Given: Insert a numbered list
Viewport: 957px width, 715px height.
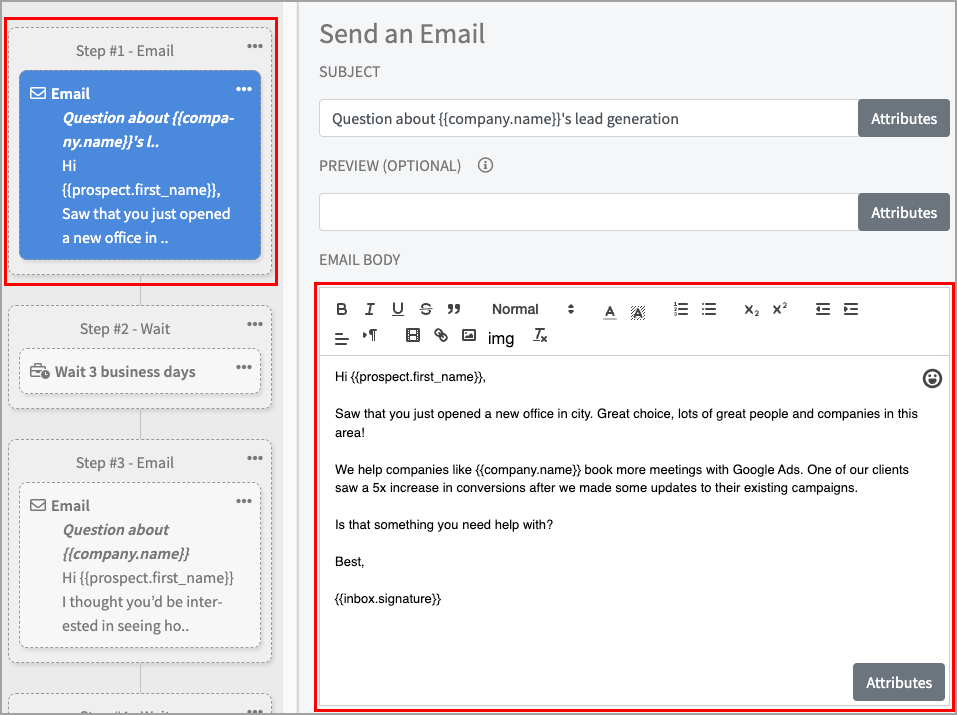Looking at the screenshot, I should click(681, 309).
